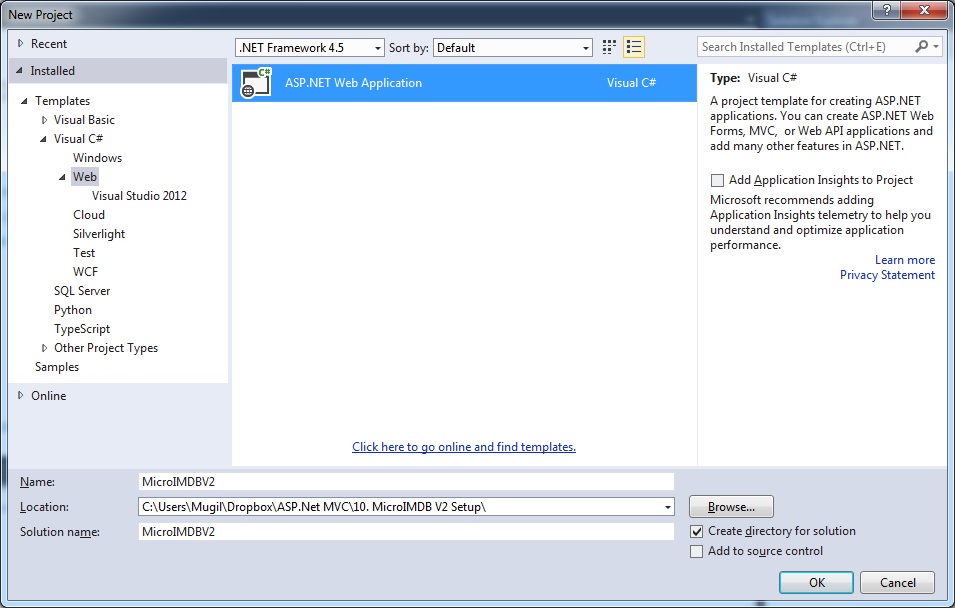955x608 pixels.
Task: Expand the Online section
Action: [x=20, y=395]
